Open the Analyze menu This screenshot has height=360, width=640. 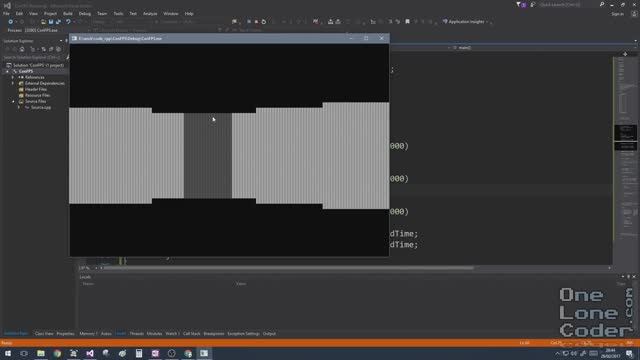coord(150,13)
